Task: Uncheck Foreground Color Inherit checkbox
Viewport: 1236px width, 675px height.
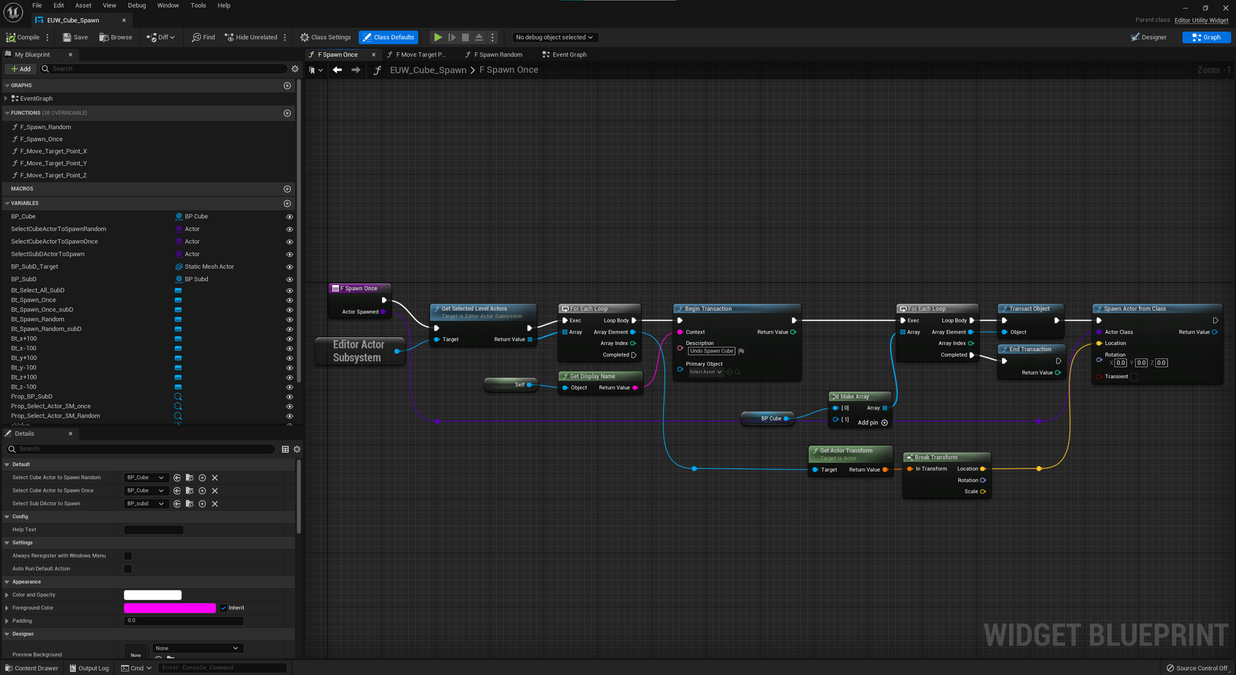Action: tap(223, 608)
